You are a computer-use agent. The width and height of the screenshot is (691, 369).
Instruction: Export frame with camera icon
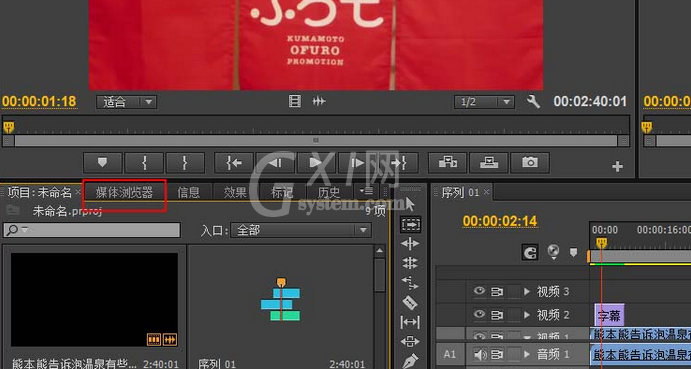530,163
